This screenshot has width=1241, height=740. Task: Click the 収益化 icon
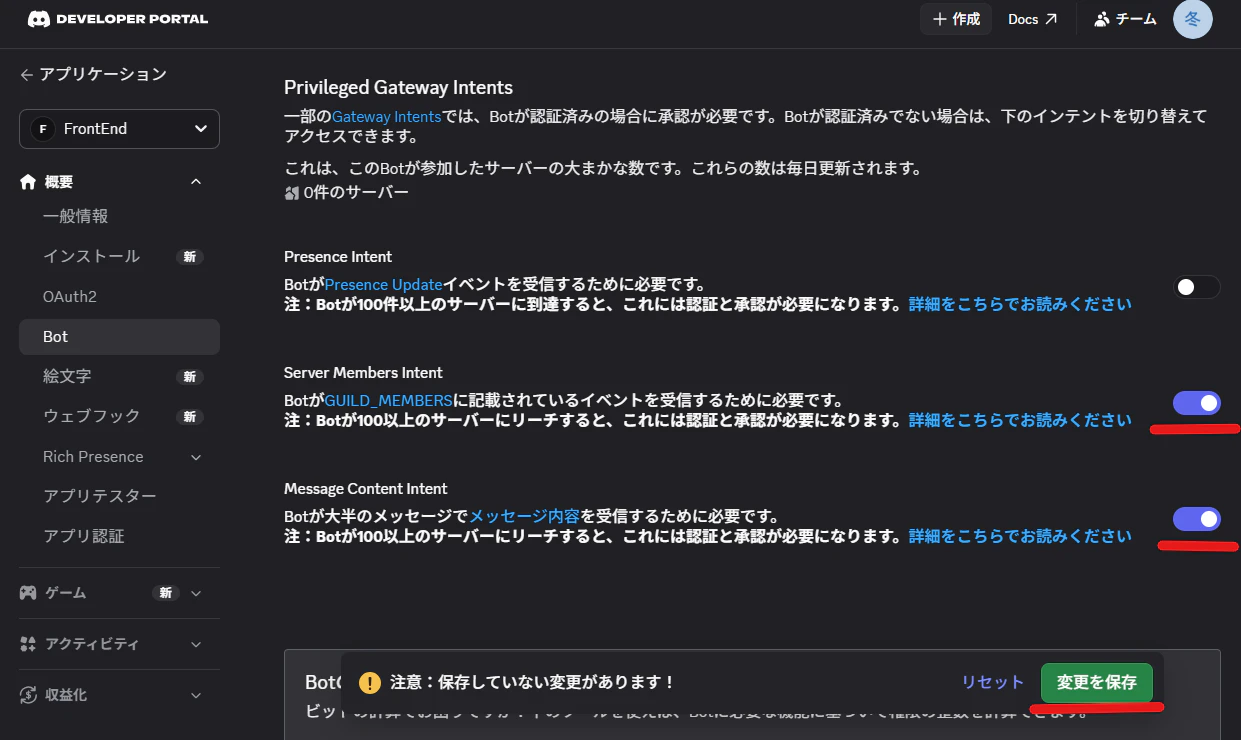pos(28,695)
